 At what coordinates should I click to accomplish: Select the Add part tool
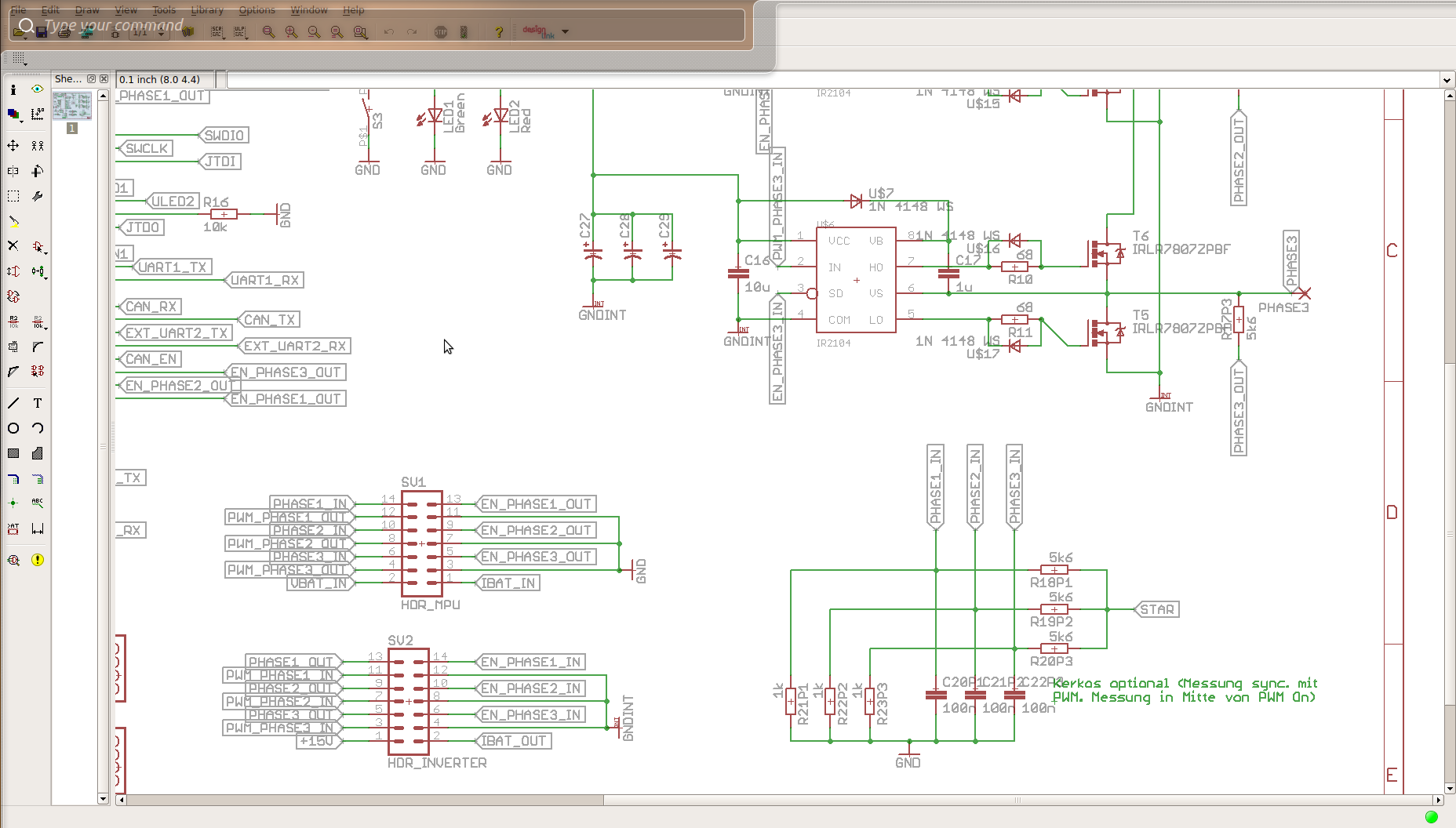coord(38,246)
